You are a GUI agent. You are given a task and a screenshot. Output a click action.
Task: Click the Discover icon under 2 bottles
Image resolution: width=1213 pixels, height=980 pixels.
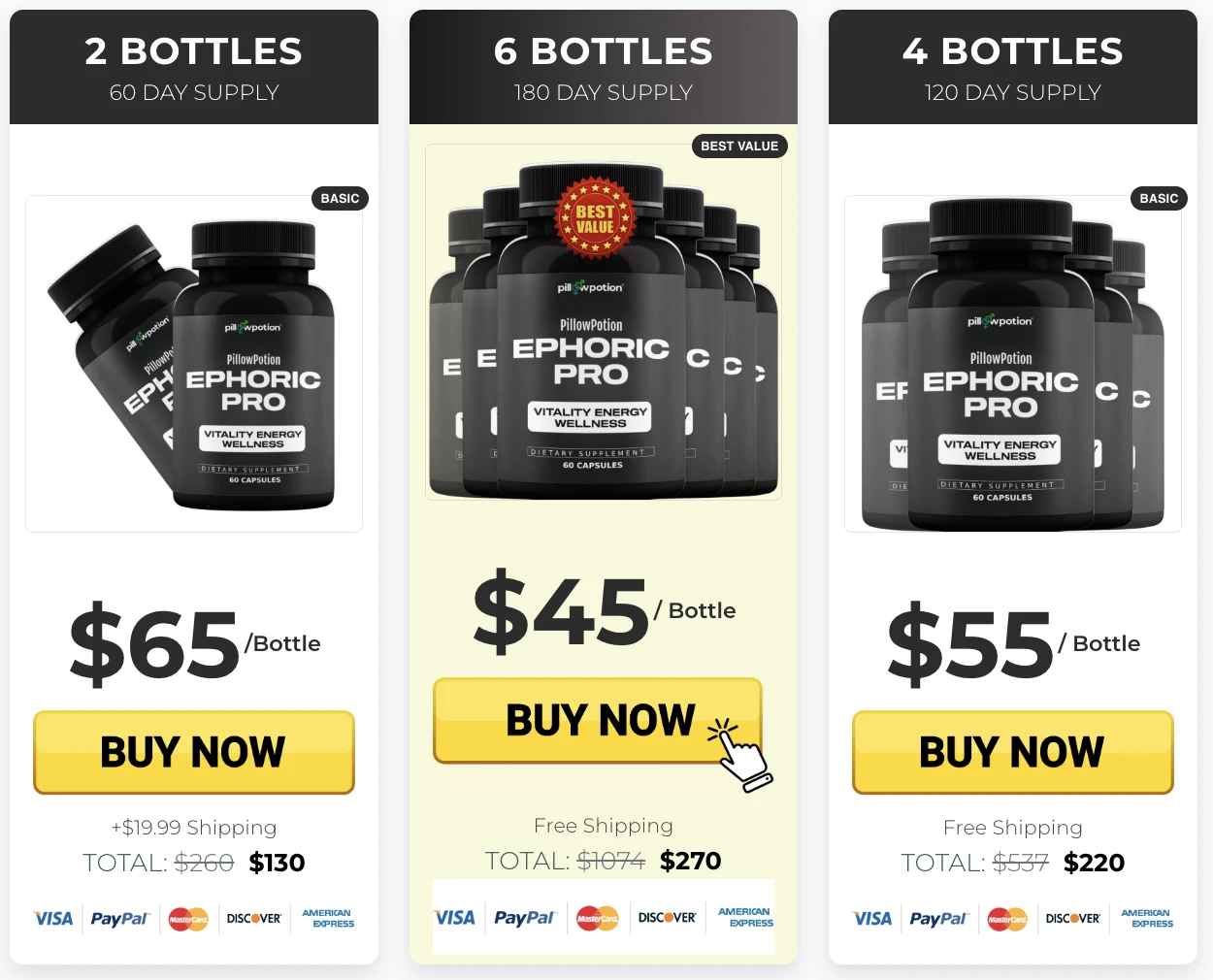tap(254, 918)
